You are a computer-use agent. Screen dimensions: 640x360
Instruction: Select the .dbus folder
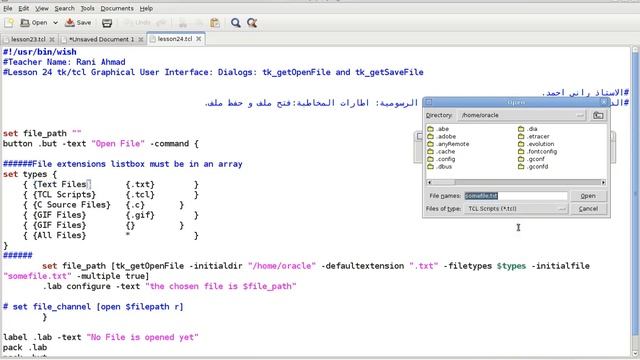440,167
